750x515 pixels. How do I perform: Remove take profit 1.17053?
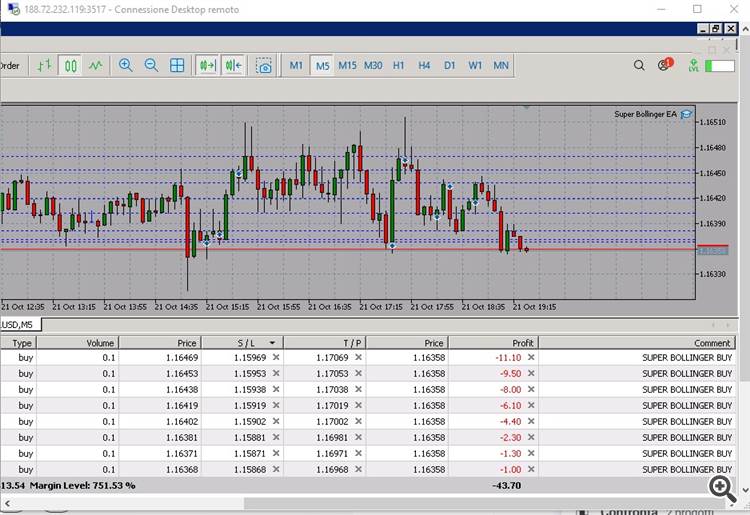pyautogui.click(x=358, y=373)
